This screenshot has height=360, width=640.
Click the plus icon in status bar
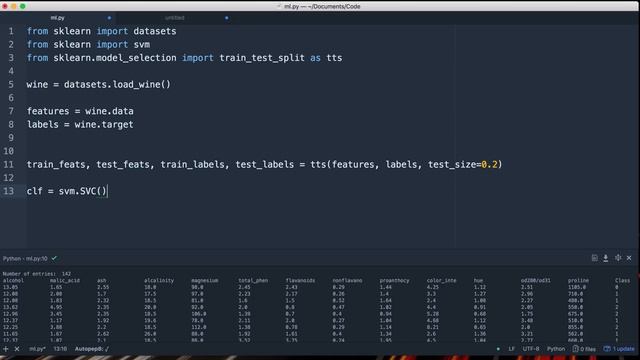(x=6, y=349)
